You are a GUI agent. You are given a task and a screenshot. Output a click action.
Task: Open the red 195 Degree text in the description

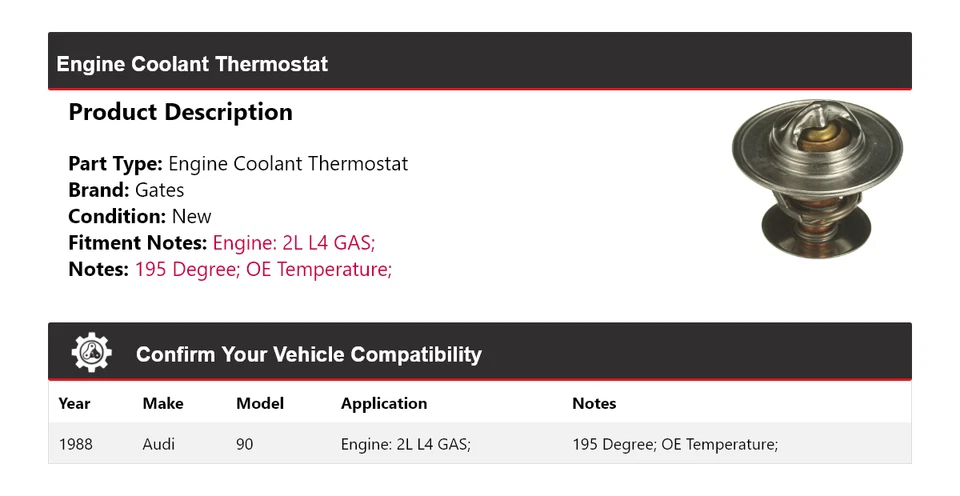point(263,269)
